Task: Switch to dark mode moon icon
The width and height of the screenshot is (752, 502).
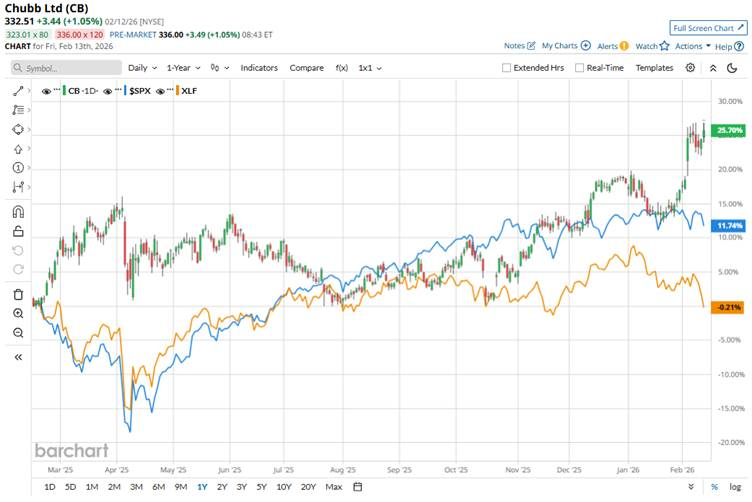Action: pos(714,67)
